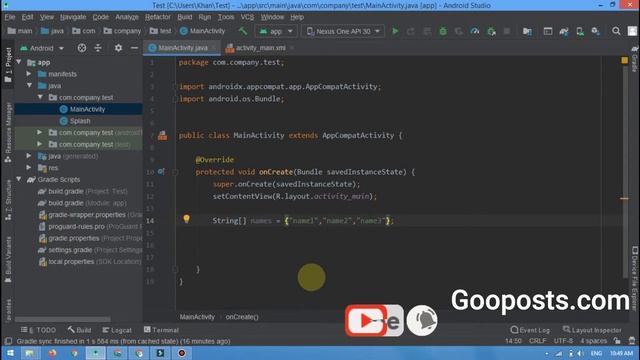Open the Project Structure toolbar icon

click(527, 31)
